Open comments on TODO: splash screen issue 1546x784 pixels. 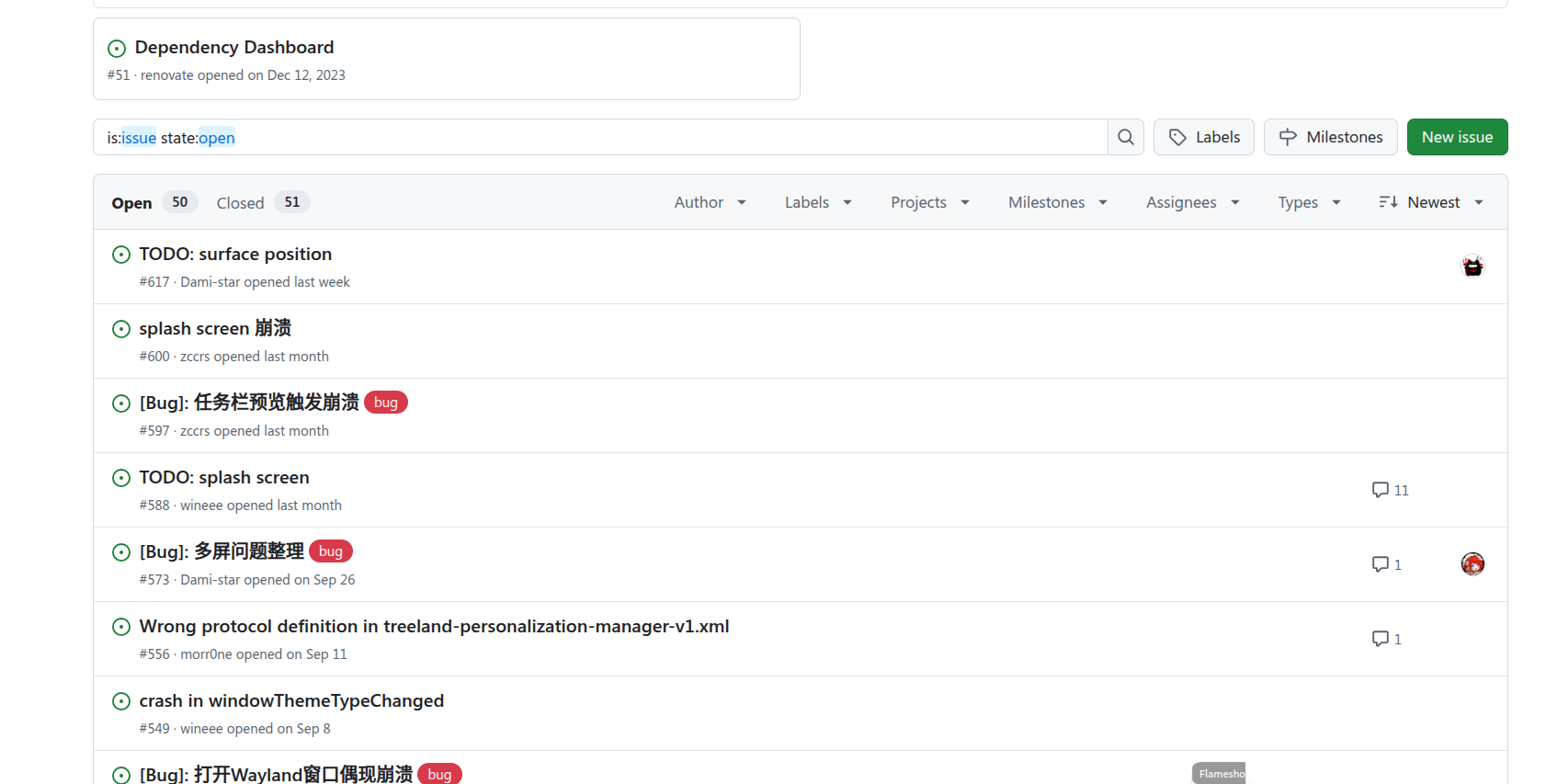click(1391, 490)
